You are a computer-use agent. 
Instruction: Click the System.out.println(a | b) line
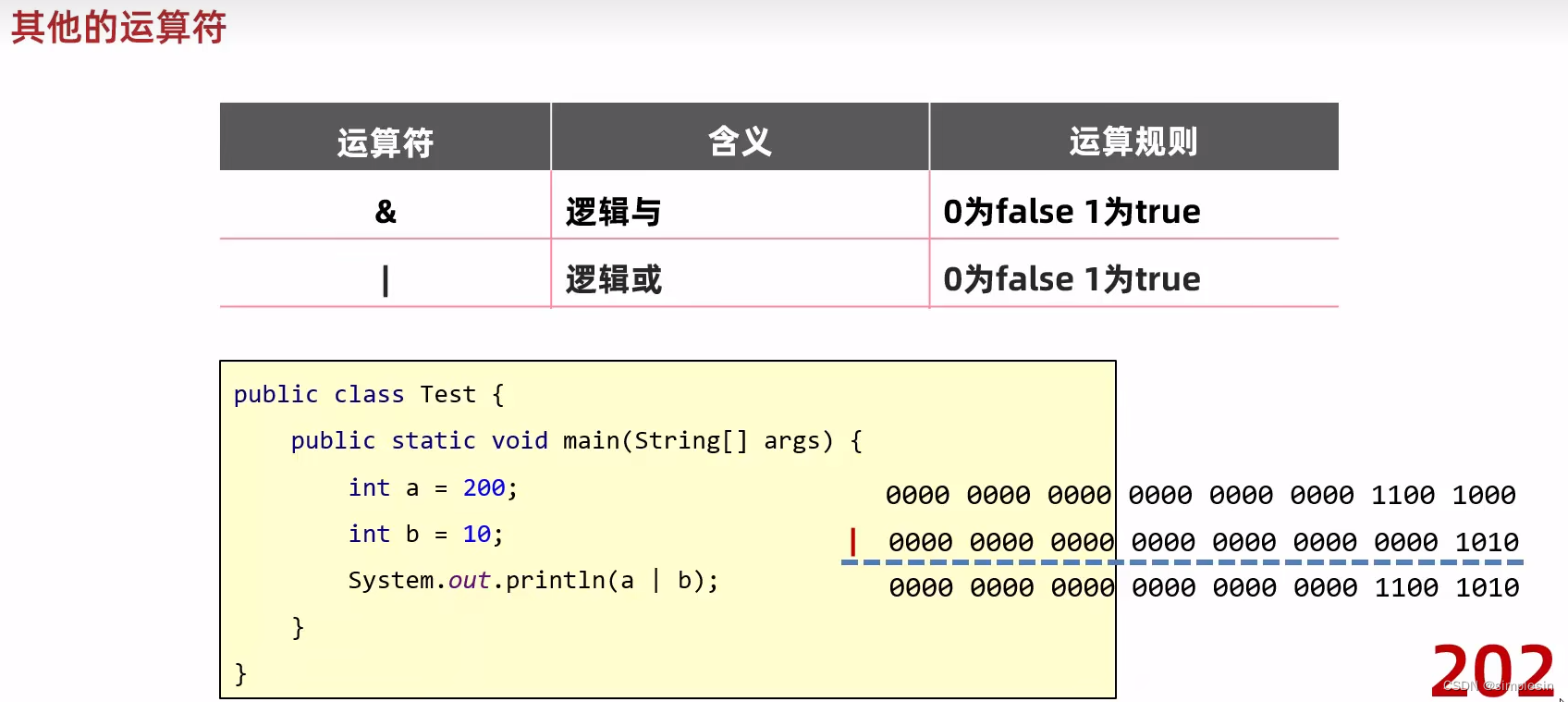click(533, 581)
